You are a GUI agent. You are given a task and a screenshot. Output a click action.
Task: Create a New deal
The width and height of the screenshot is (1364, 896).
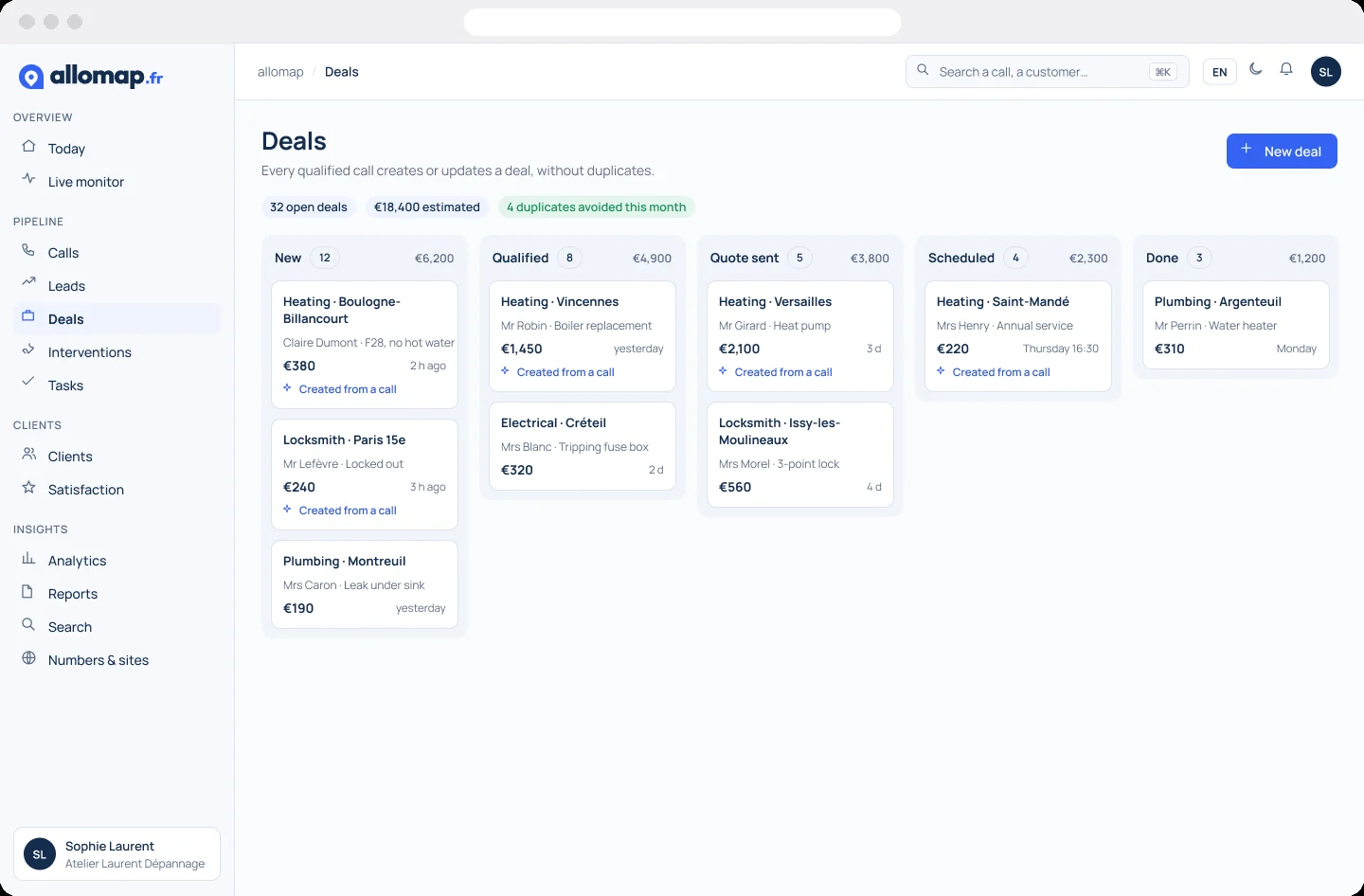click(1282, 152)
